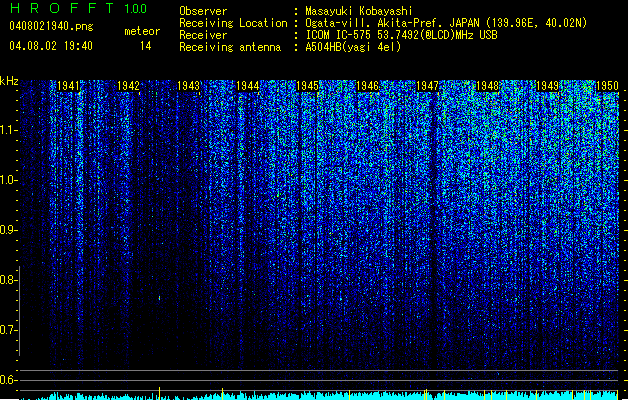
Task: Click the 0.8 frequency axis label
Action: [8, 280]
